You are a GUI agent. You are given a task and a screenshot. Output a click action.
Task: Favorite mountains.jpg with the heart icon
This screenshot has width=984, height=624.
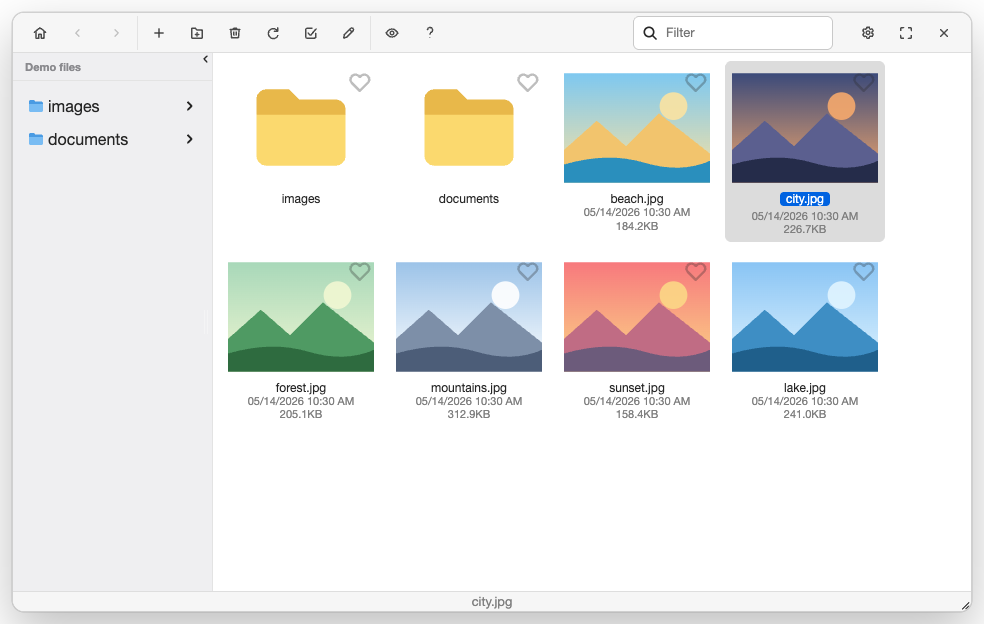click(x=528, y=271)
